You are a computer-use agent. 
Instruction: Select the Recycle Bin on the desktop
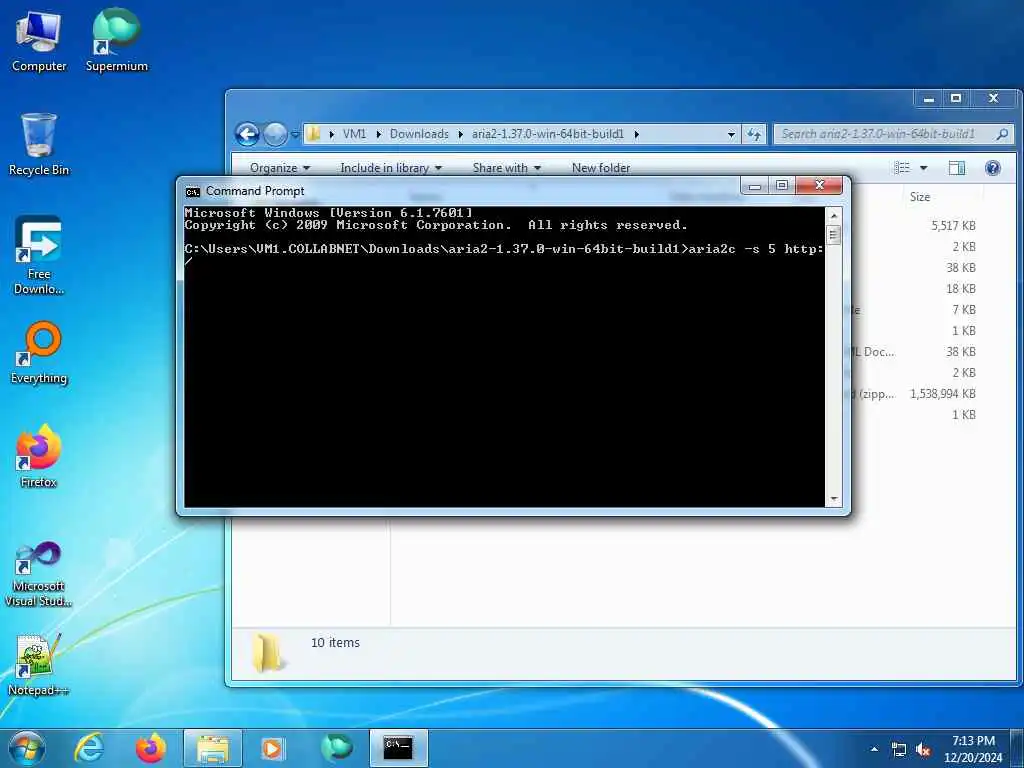tap(39, 144)
